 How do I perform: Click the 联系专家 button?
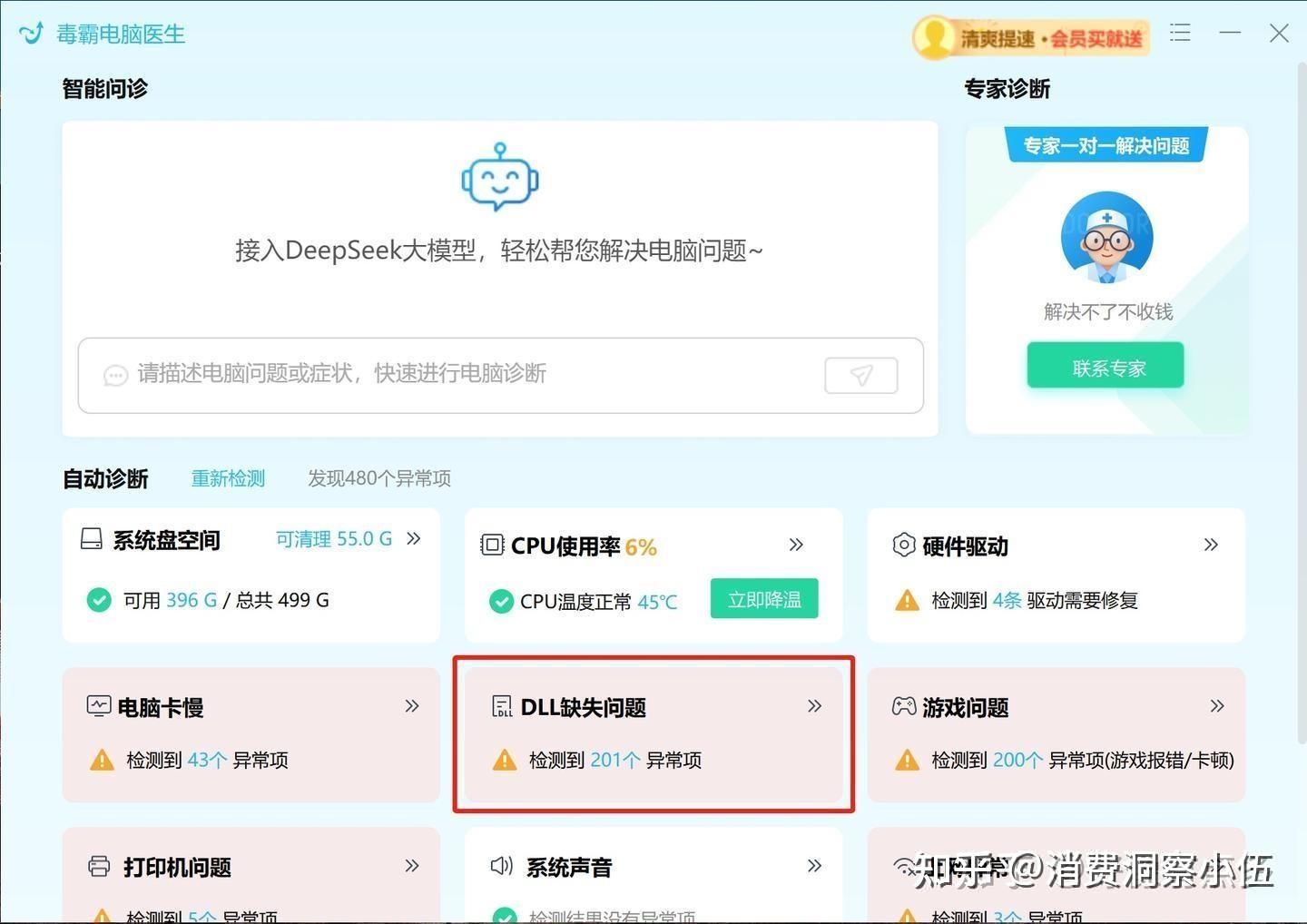click(x=1106, y=366)
